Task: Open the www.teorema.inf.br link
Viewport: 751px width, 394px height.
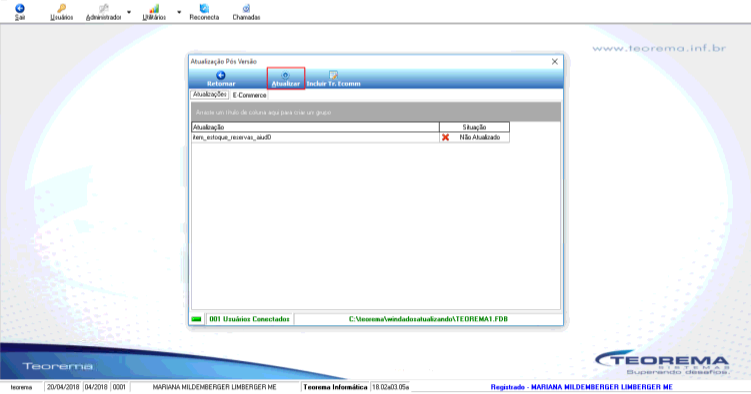Action: pos(659,48)
